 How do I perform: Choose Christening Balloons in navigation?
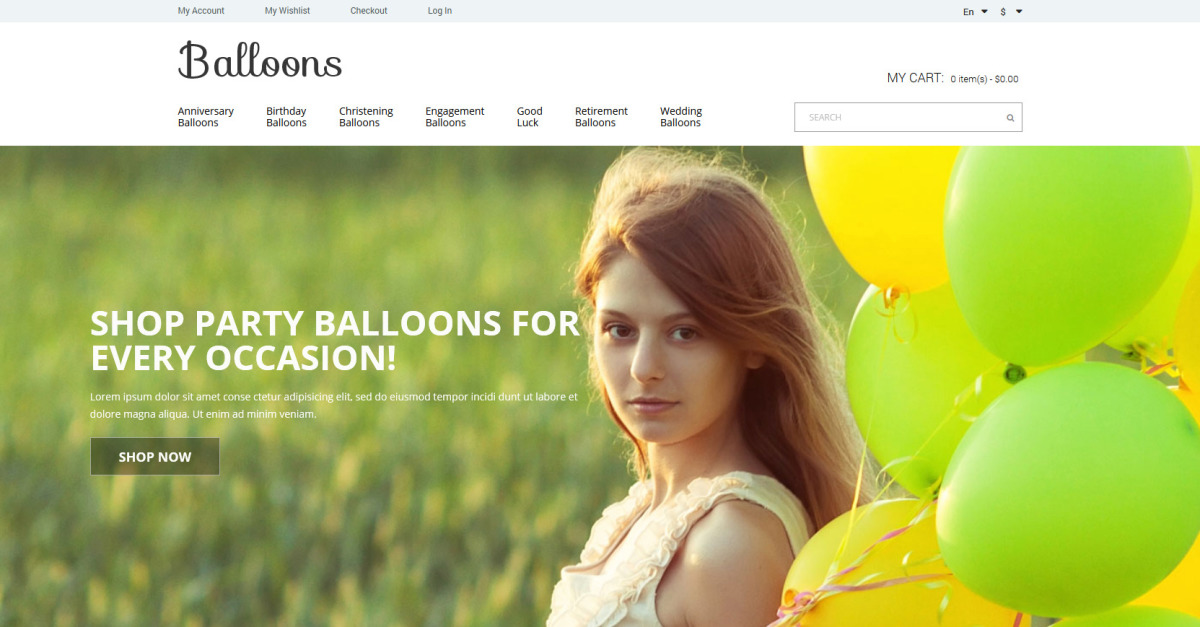366,117
